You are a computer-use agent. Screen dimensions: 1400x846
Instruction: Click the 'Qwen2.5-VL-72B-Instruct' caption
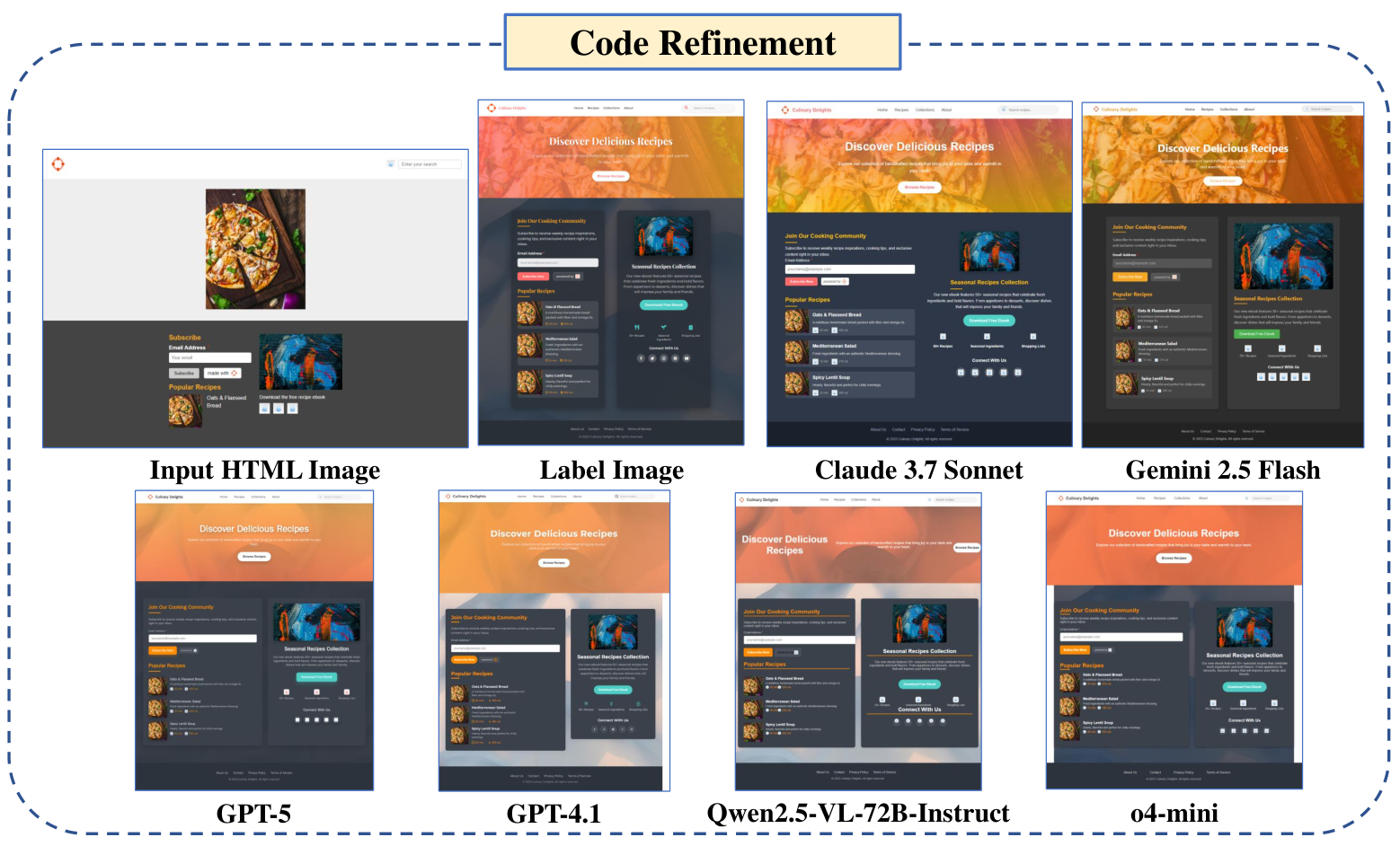(858, 813)
